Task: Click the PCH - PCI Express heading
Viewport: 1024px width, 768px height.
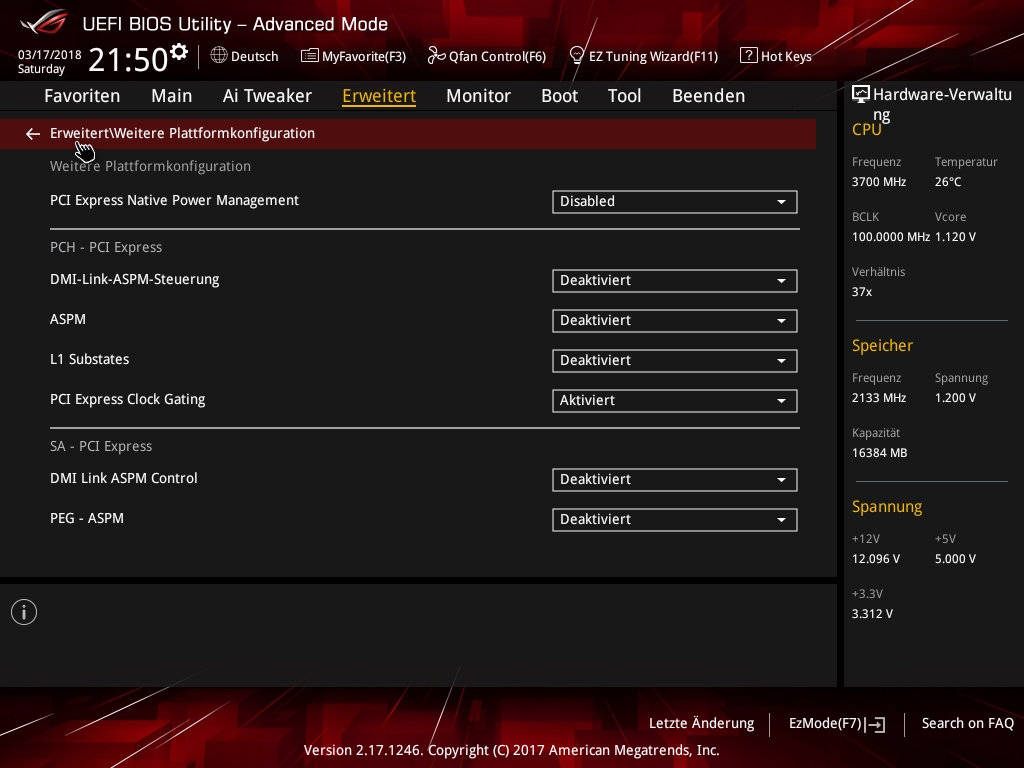Action: (106, 248)
